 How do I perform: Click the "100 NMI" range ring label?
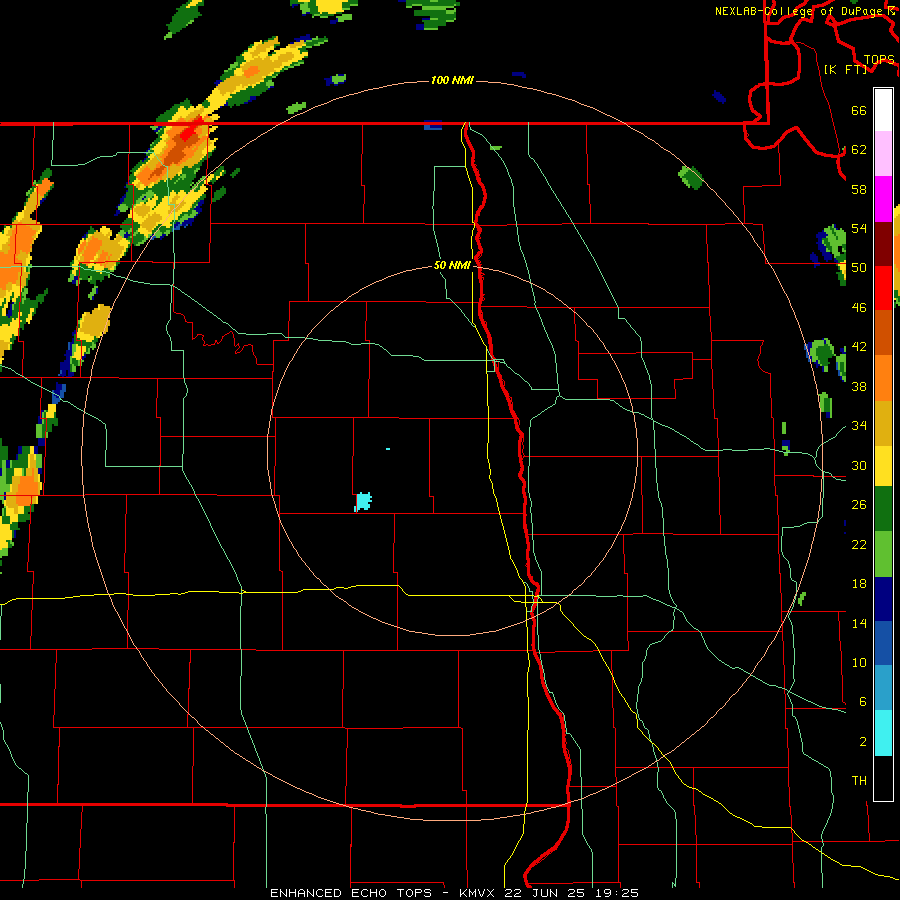(452, 80)
